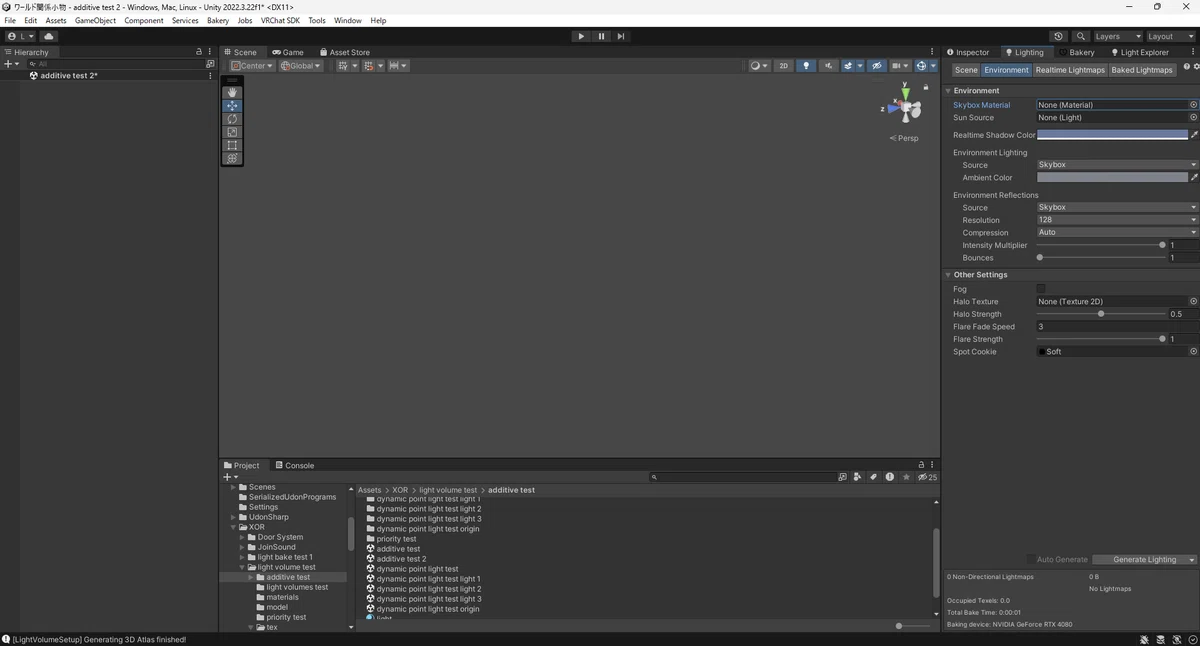Collapse the Other Settings section
The image size is (1200, 646).
tap(948, 275)
